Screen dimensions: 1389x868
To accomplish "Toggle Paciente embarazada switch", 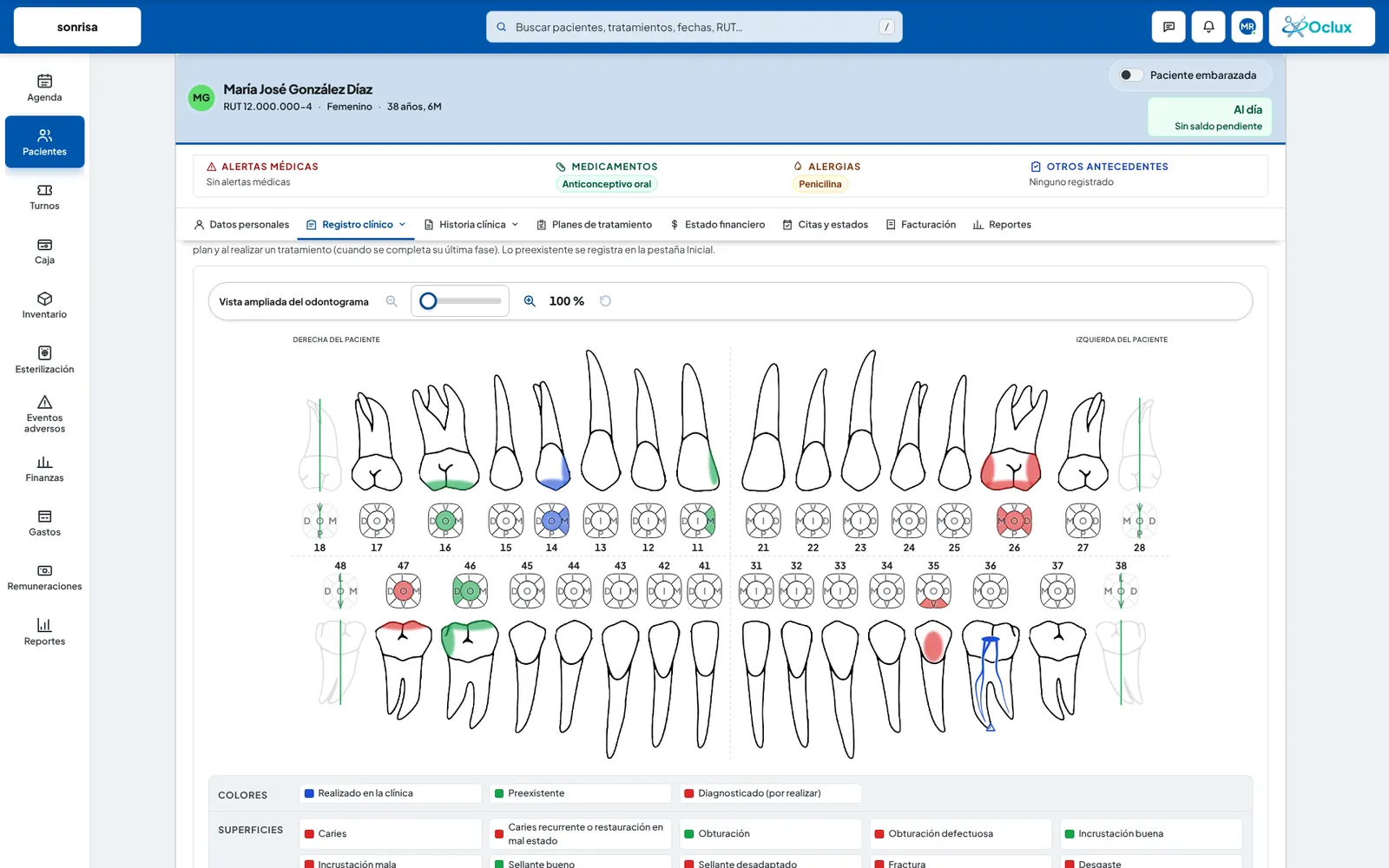I will (x=1130, y=75).
